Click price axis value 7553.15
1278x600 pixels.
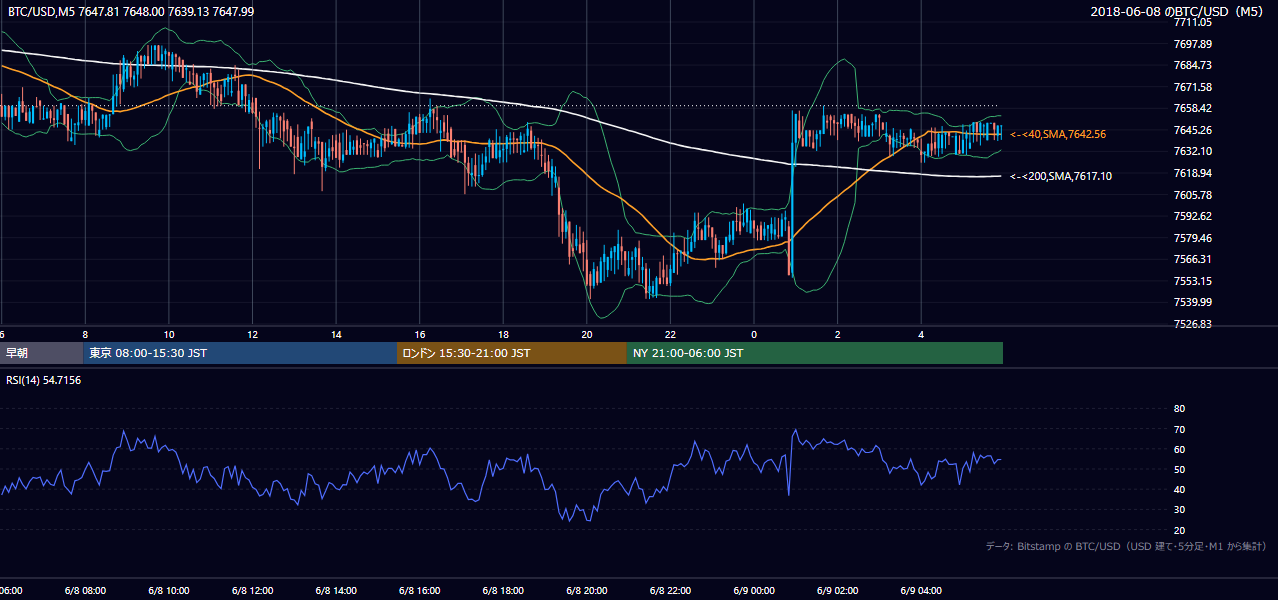pos(1192,281)
